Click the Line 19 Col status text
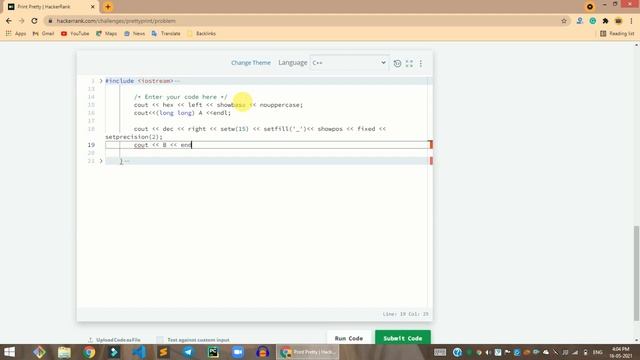The height and width of the screenshot is (360, 640). [x=405, y=314]
